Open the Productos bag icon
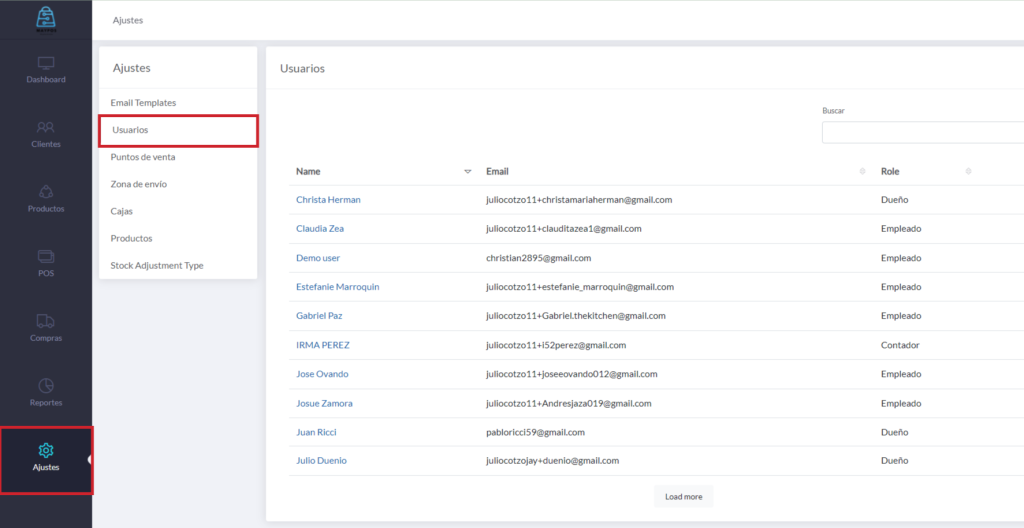This screenshot has width=1024, height=528. pos(46,192)
